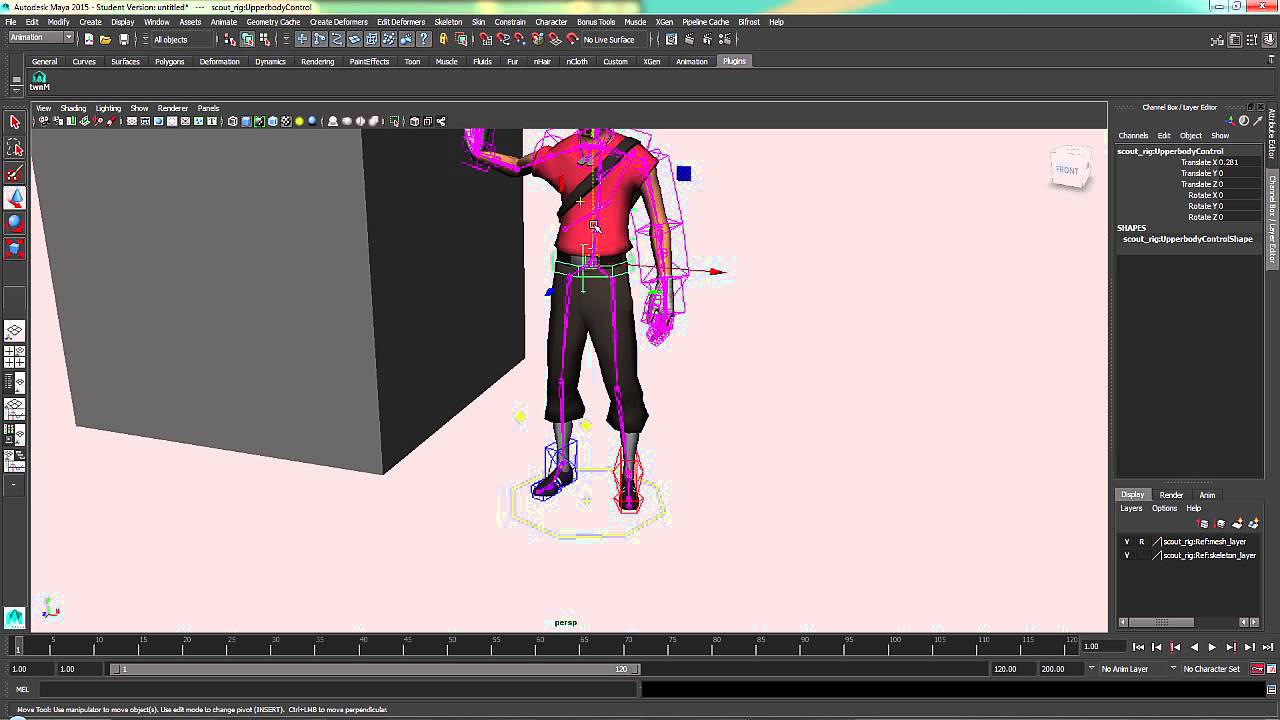Click the Translate X value field

point(1238,162)
